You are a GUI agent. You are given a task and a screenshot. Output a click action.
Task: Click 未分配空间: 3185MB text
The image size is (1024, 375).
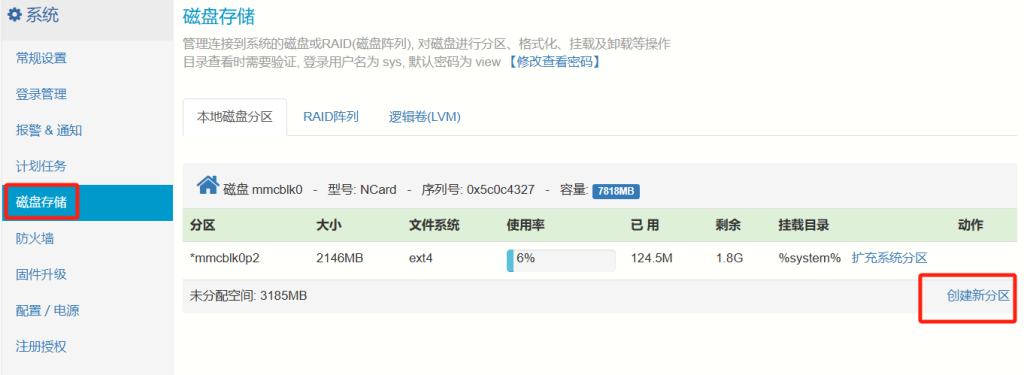point(248,295)
